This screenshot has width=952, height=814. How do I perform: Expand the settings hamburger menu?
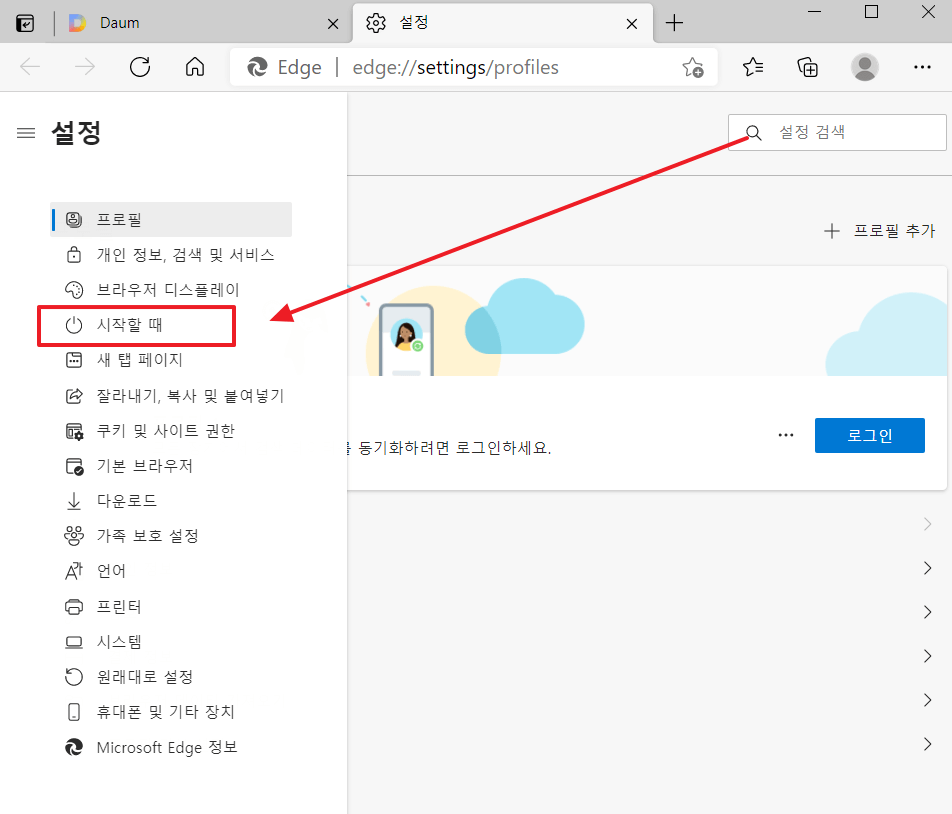(26, 131)
